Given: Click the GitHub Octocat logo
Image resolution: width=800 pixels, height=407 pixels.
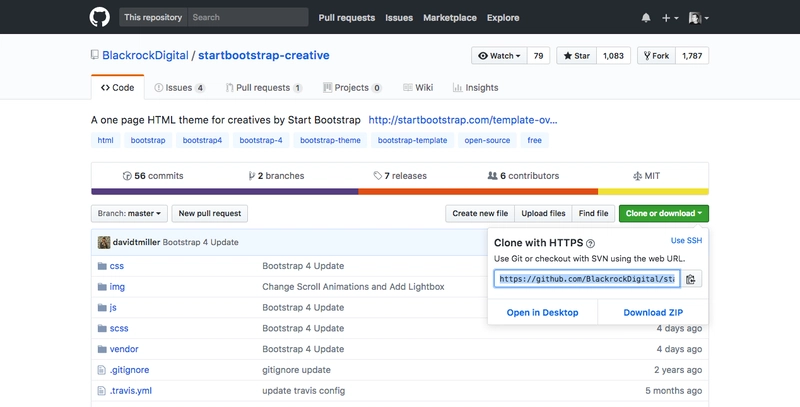Looking at the screenshot, I should point(101,17).
